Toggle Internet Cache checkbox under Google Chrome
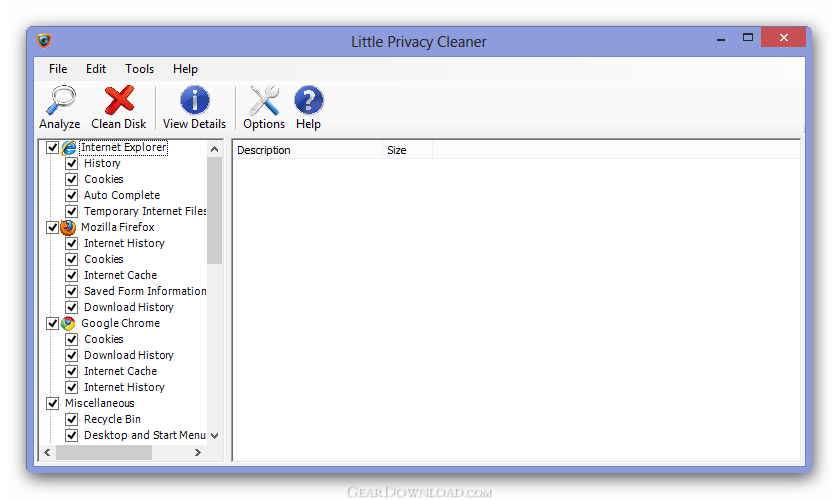839x500 pixels. [72, 371]
